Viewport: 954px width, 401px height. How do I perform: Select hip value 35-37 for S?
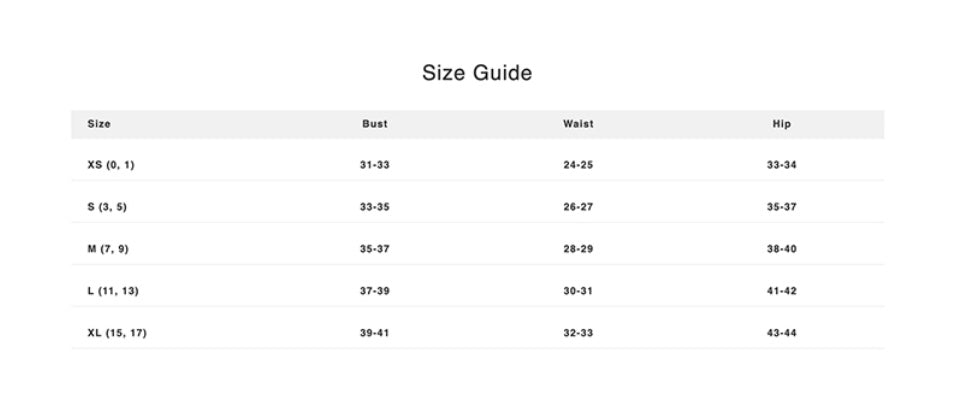[782, 207]
